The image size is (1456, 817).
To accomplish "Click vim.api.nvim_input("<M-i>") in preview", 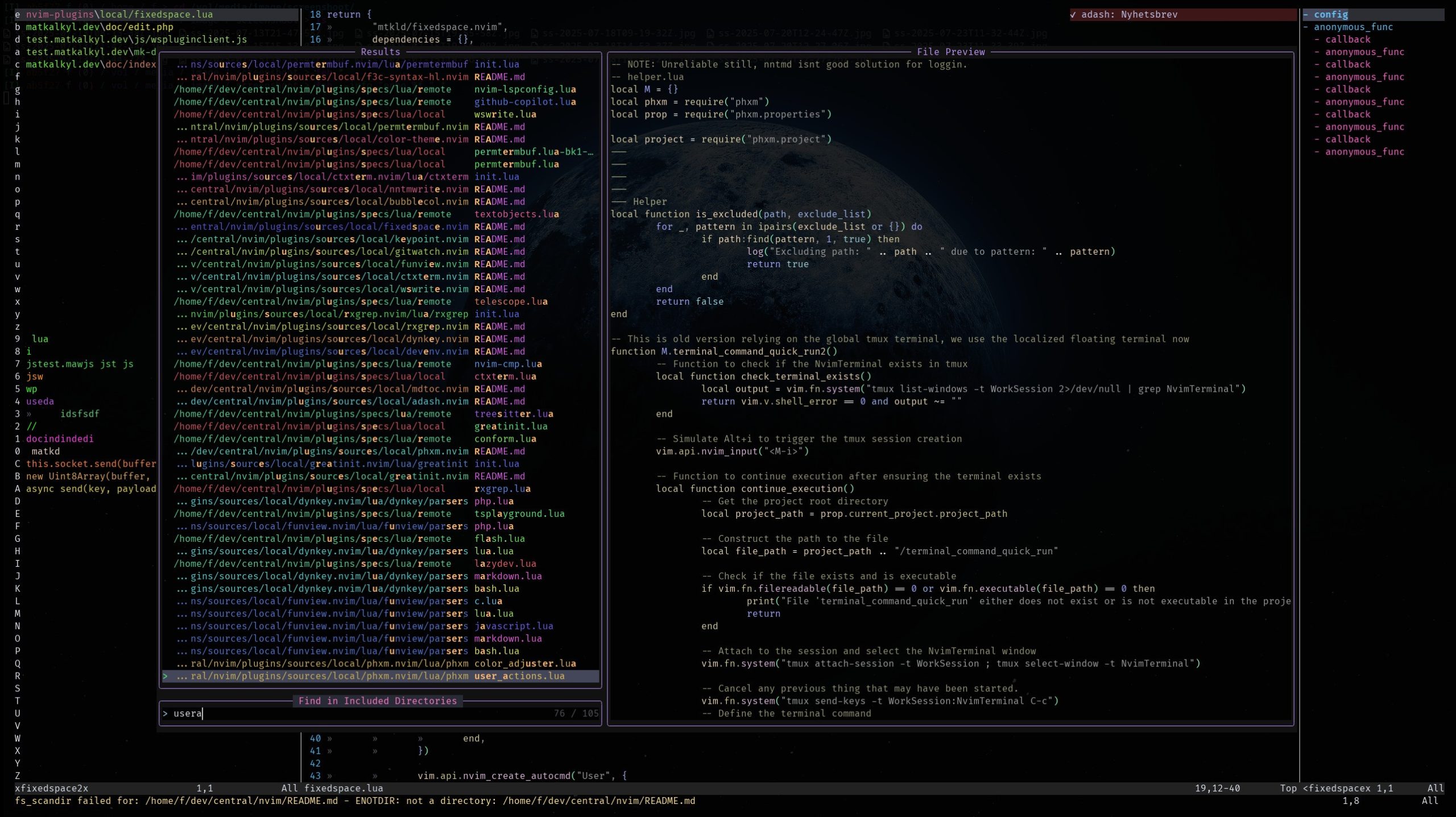I will 733,451.
